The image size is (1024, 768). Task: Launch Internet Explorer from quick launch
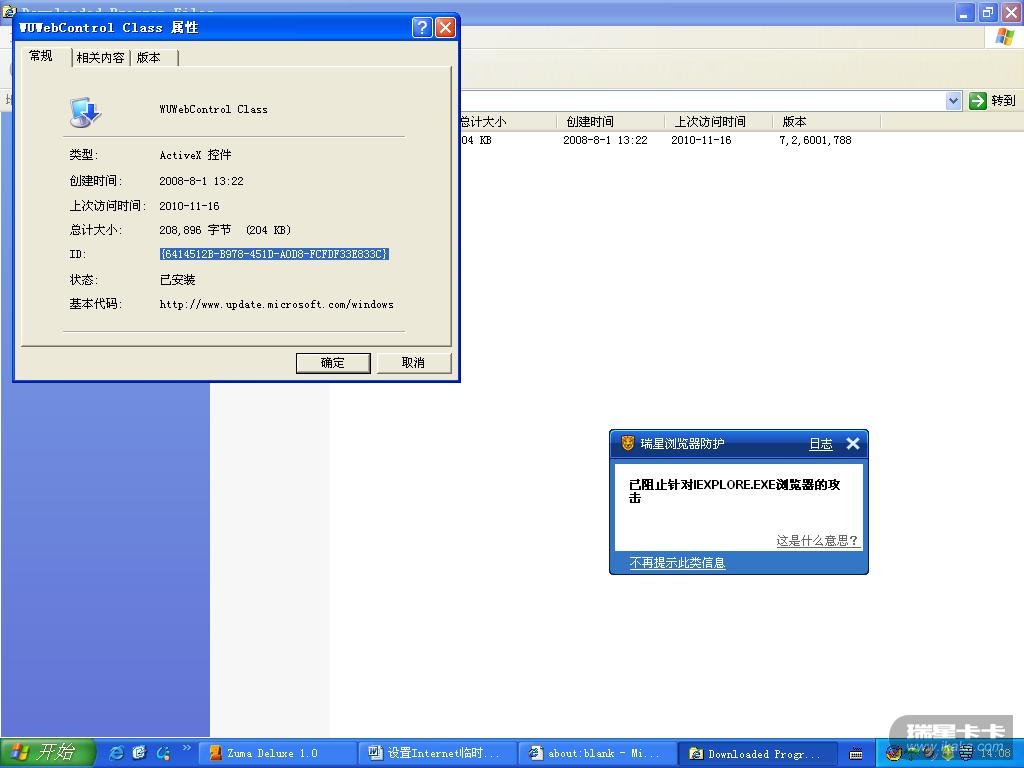[116, 753]
